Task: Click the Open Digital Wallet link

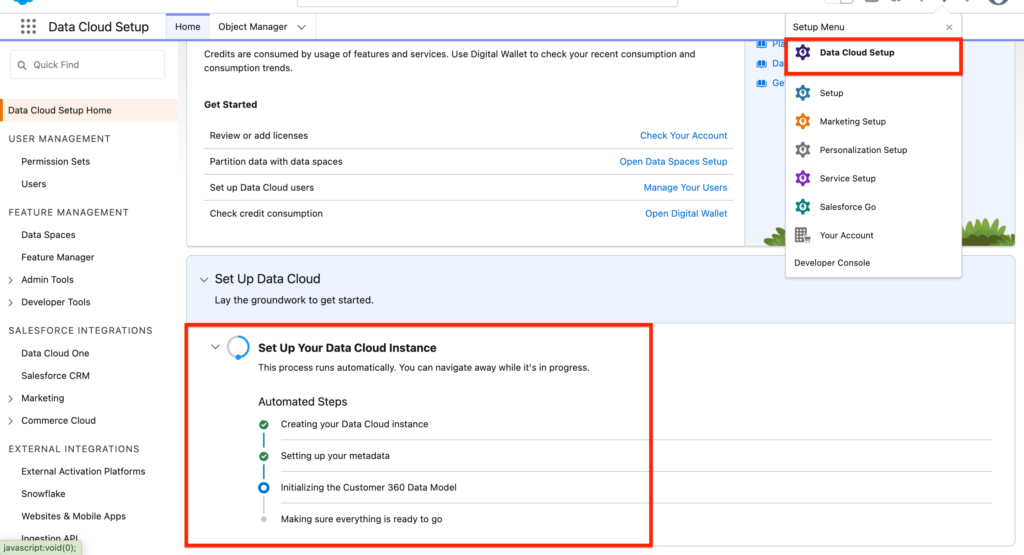Action: click(x=686, y=214)
